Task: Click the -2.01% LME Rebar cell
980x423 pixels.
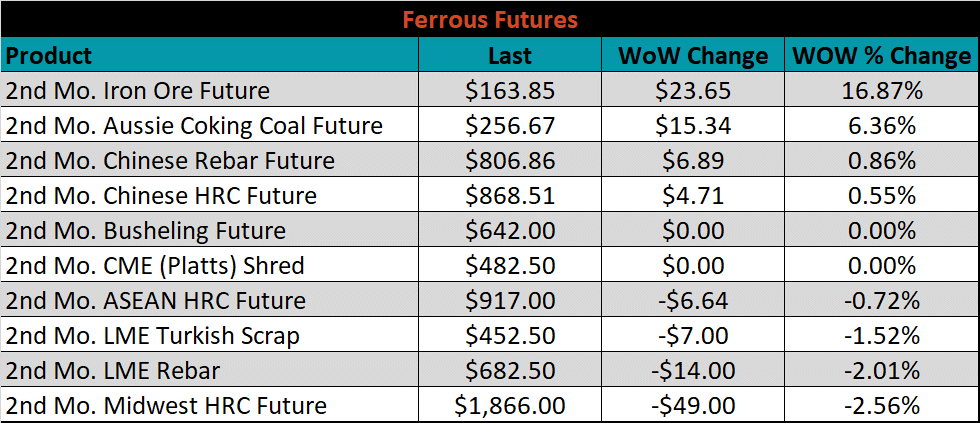Action: [882, 370]
